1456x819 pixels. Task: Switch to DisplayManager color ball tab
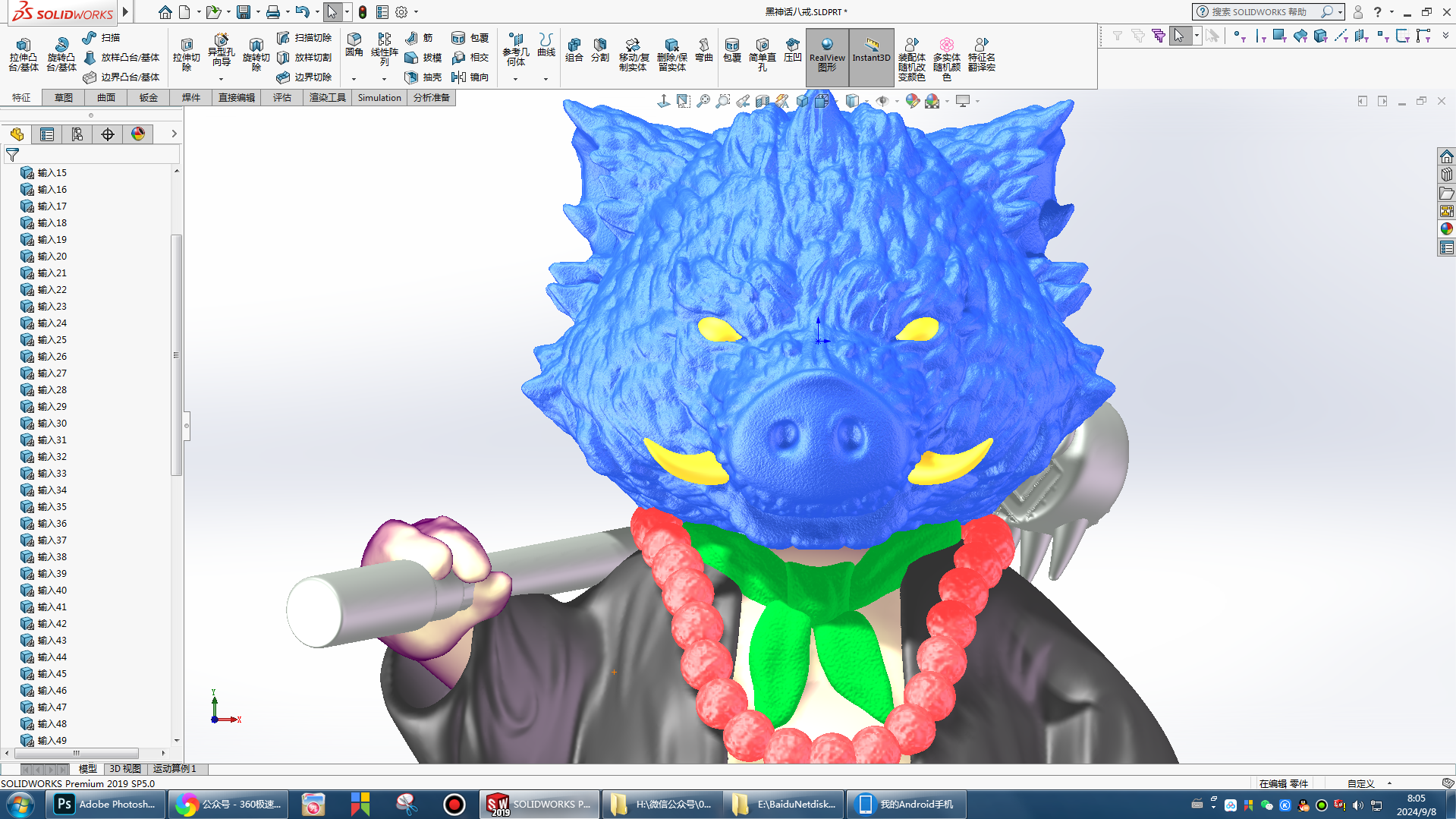point(138,134)
